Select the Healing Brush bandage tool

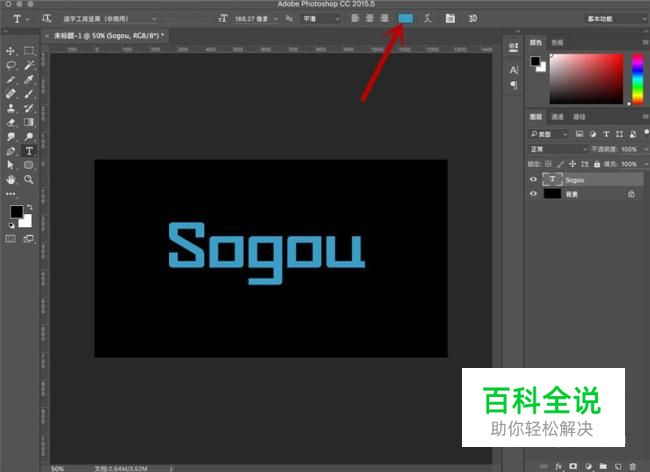point(10,94)
